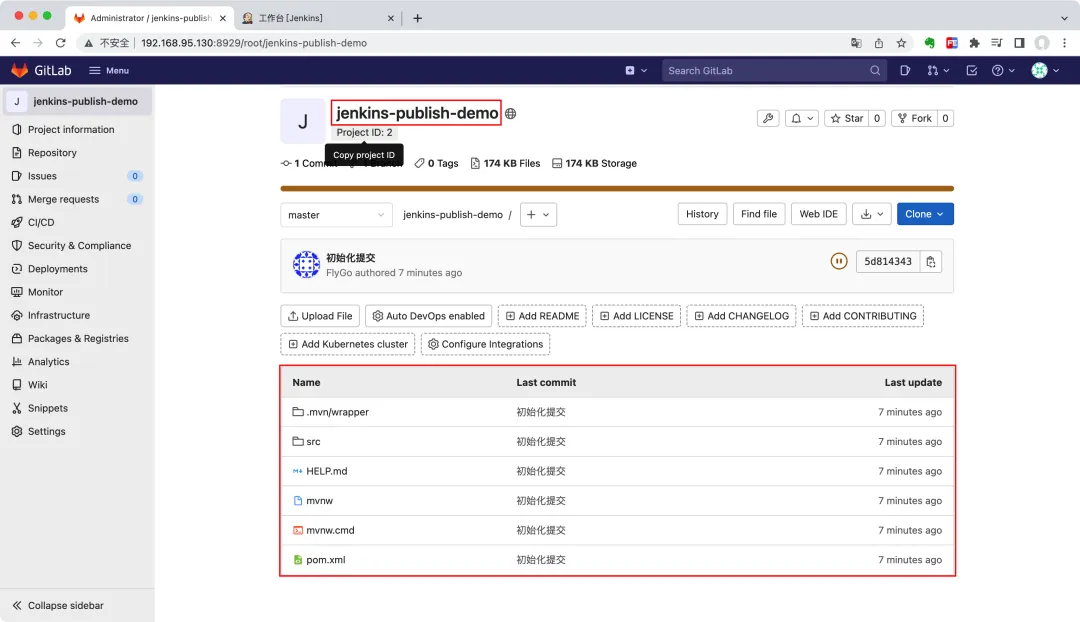Open the 174 KB Storage link
The height and width of the screenshot is (622, 1080).
(594, 163)
